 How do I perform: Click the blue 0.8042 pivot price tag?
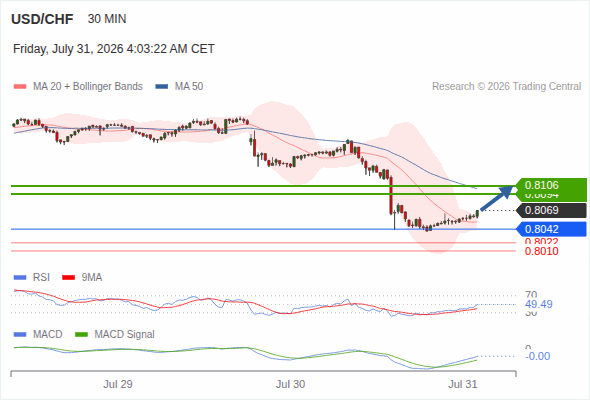point(551,229)
